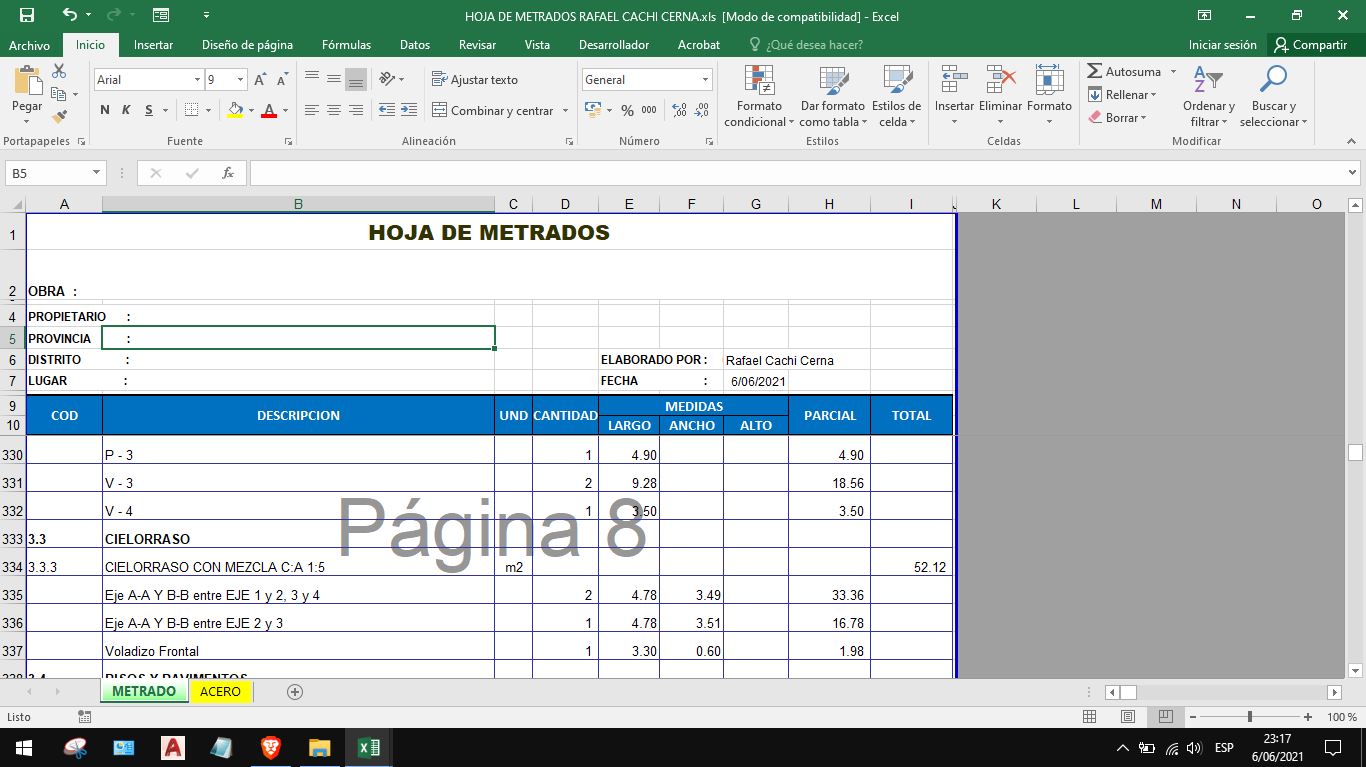Click the Cut scissors icon
Viewport: 1366px width, 767px height.
59,71
